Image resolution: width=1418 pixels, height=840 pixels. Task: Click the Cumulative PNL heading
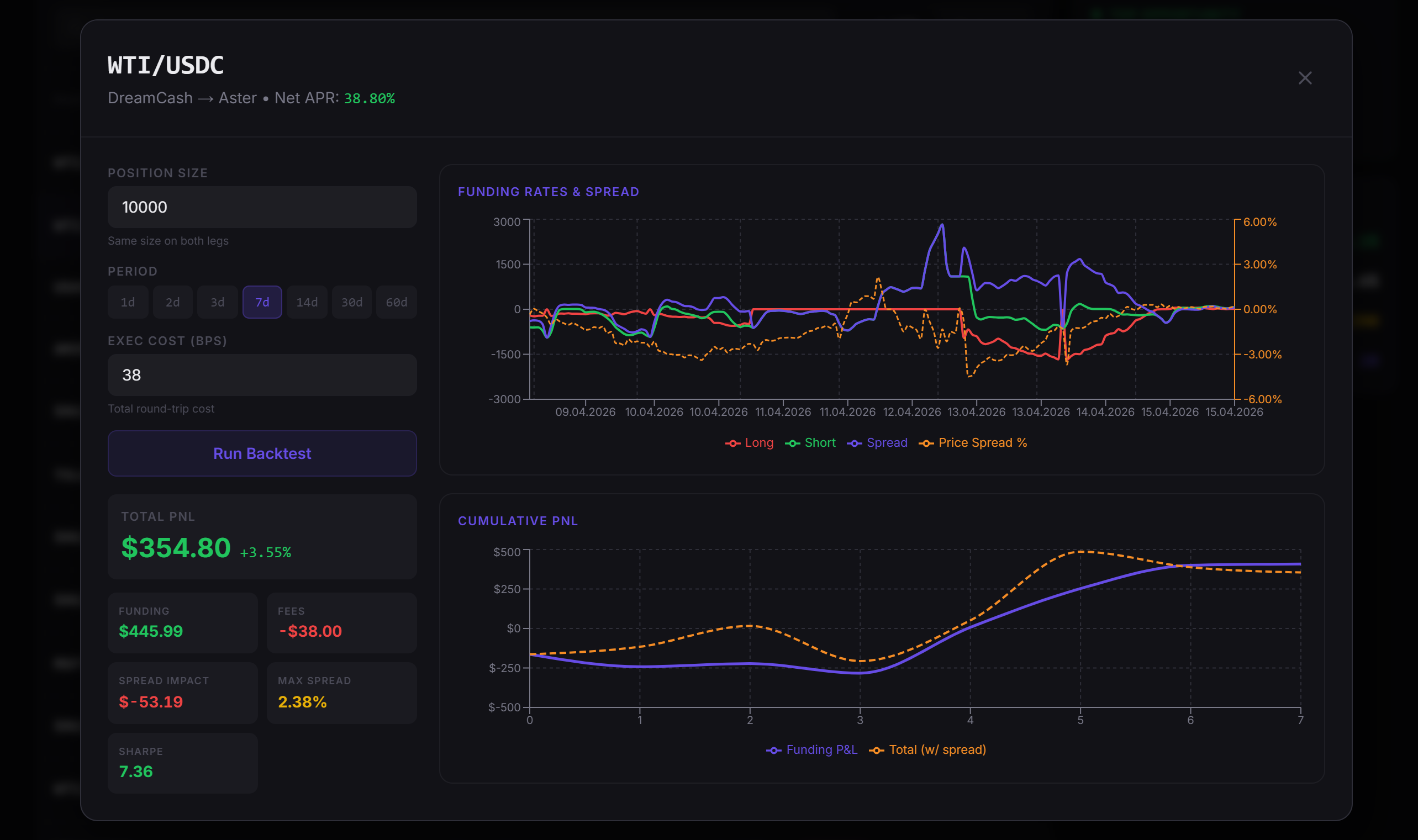pyautogui.click(x=518, y=521)
